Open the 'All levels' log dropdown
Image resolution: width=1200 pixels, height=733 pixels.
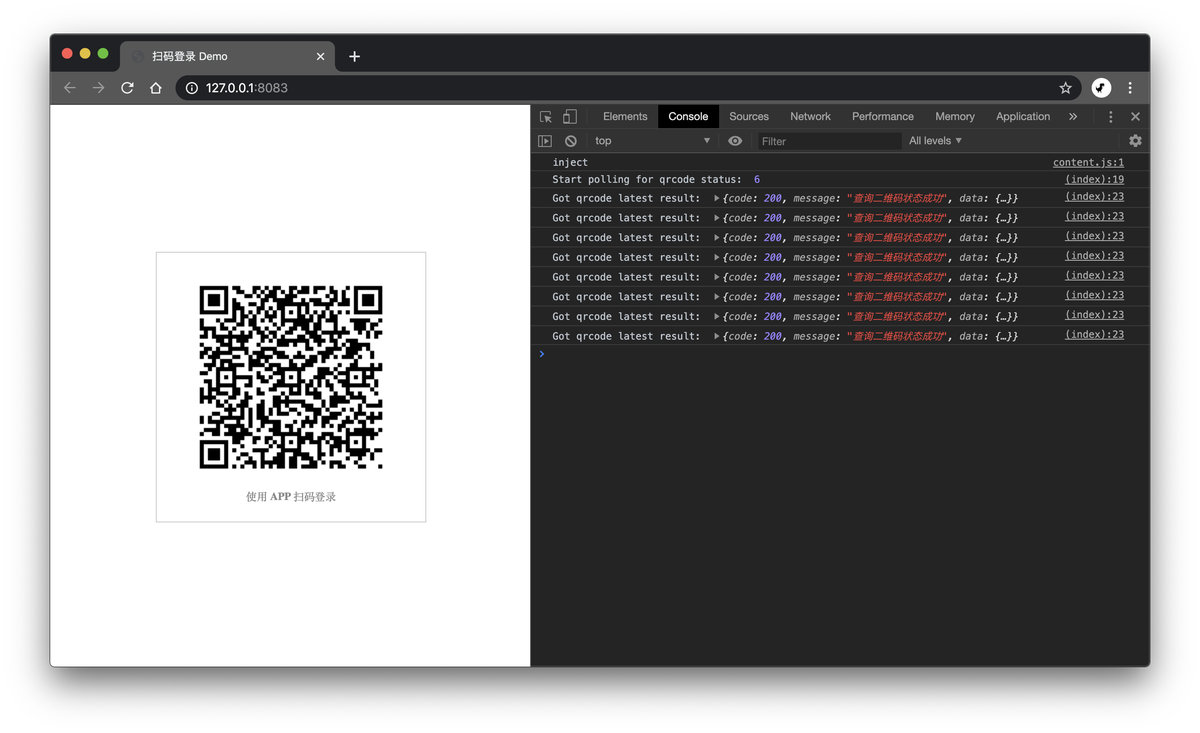[x=935, y=141]
